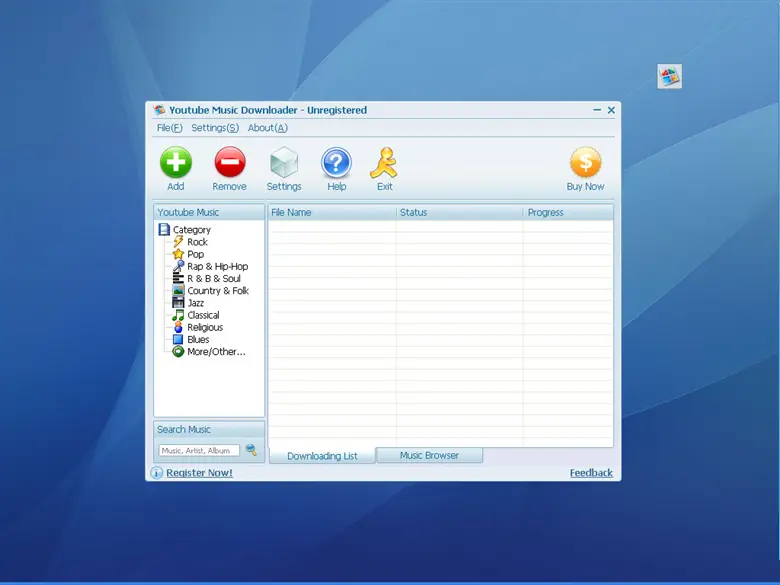Select the More/Other... category

(215, 352)
